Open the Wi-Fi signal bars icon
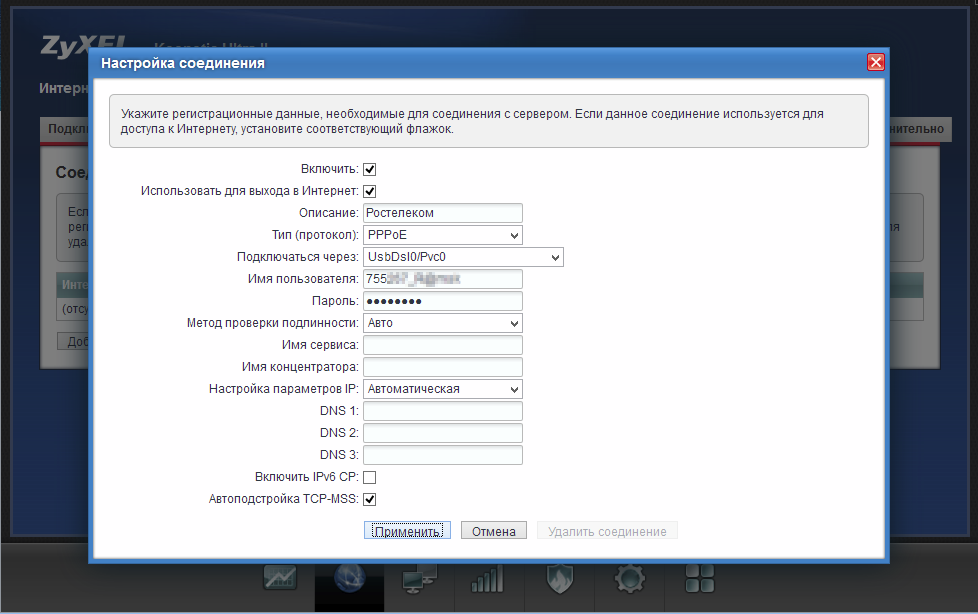This screenshot has width=978, height=614. [x=487, y=577]
